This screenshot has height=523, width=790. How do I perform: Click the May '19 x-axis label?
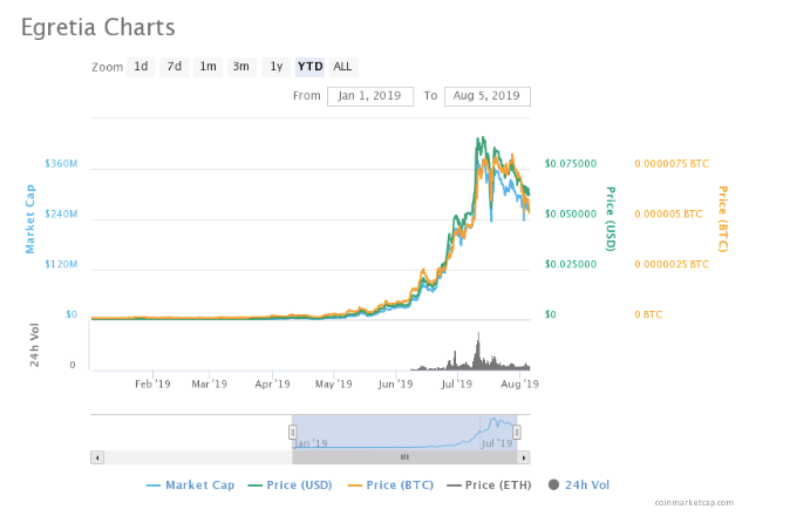[334, 384]
